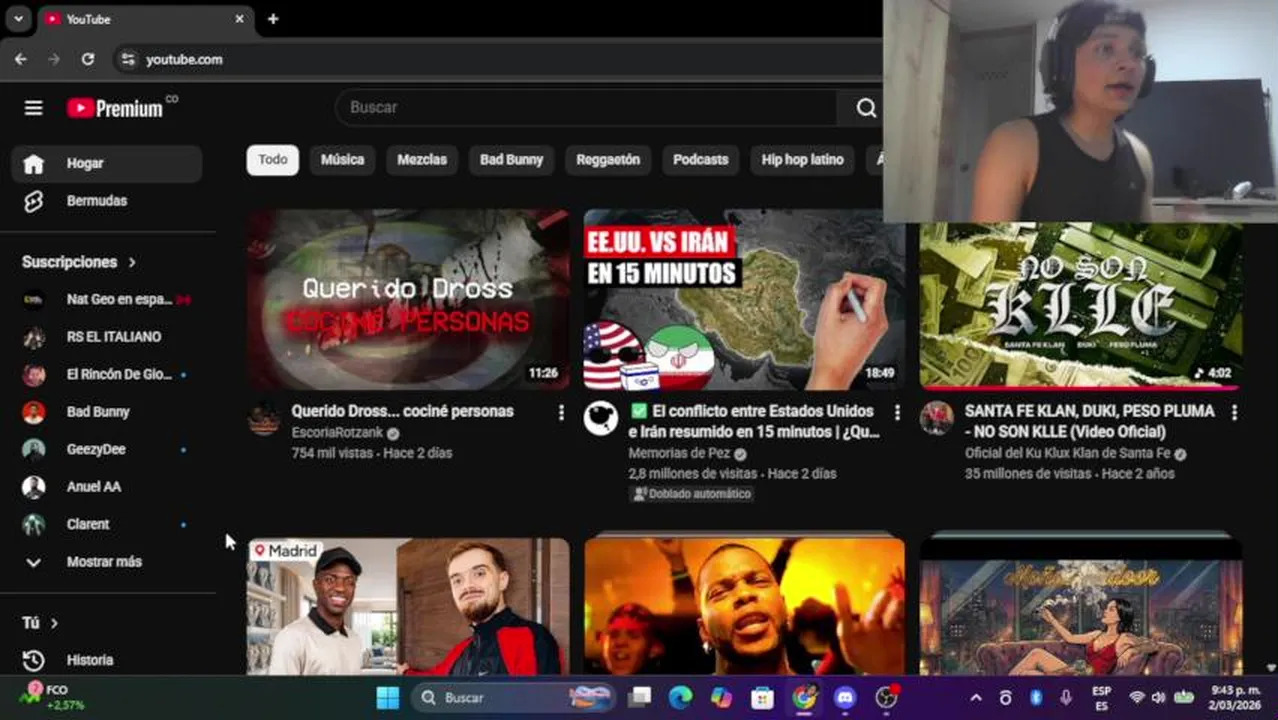
Task: Open Task View on the taskbar
Action: pos(640,698)
